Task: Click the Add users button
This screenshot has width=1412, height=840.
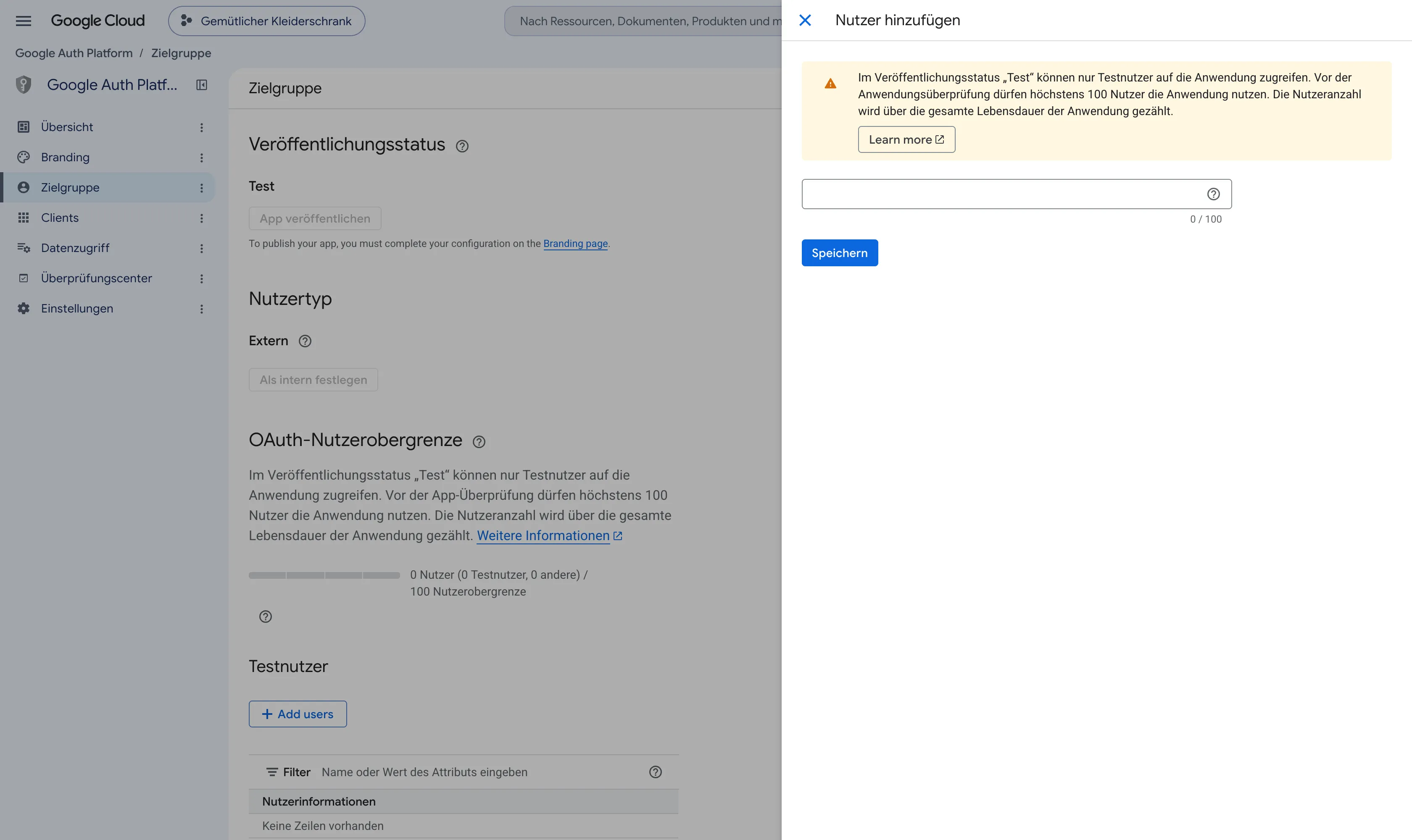Action: click(x=298, y=714)
